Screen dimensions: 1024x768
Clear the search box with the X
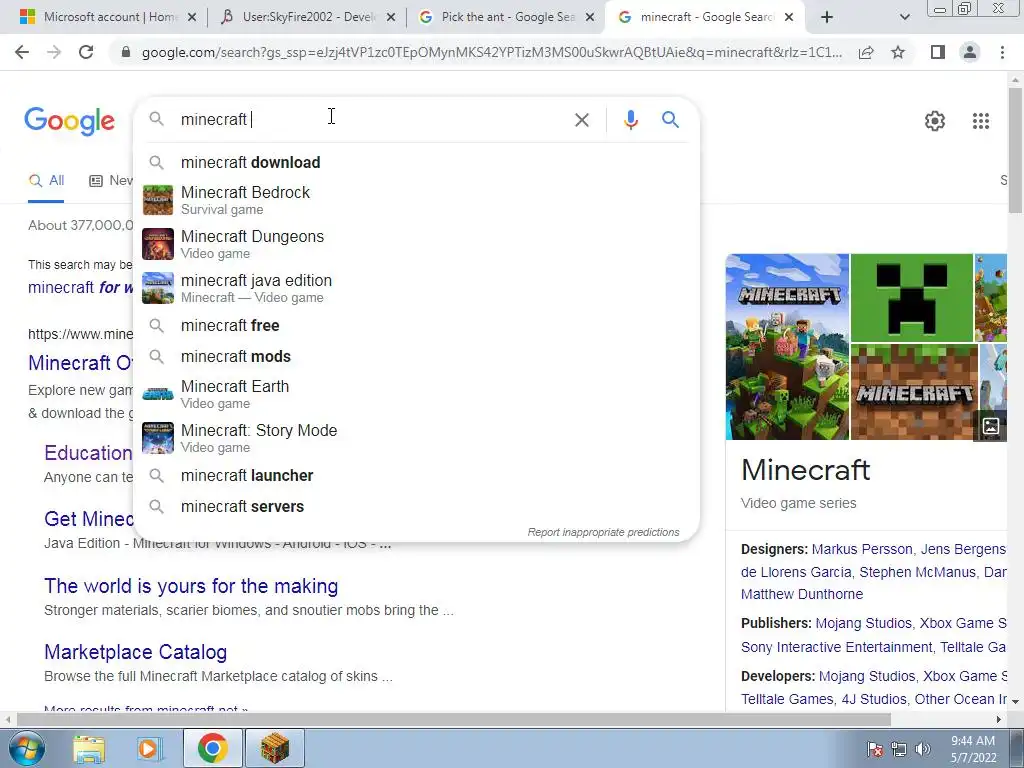pyautogui.click(x=581, y=120)
